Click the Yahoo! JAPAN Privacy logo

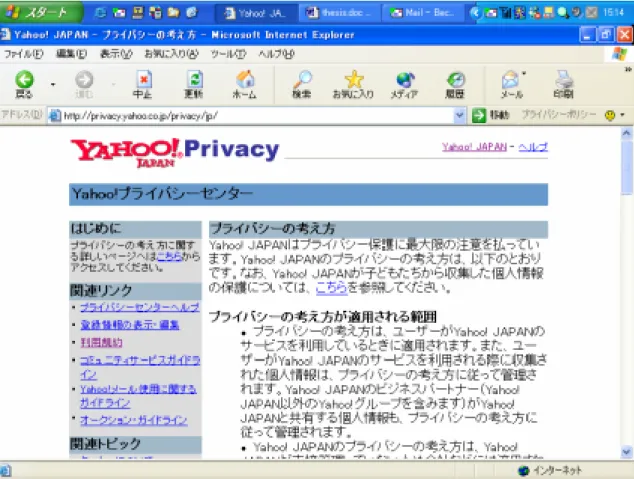point(175,153)
